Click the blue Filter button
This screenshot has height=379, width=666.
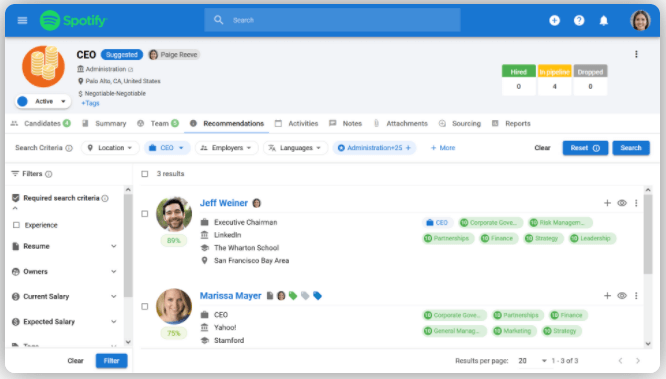(111, 361)
